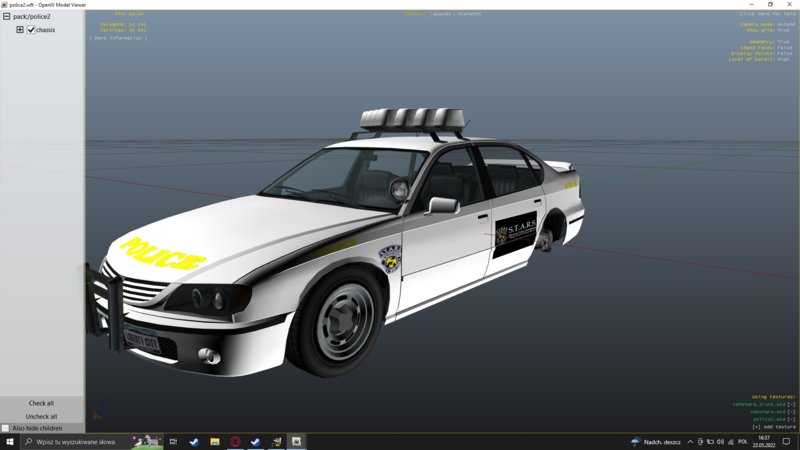Click the axis orientation gizmo in viewport

(x=99, y=410)
